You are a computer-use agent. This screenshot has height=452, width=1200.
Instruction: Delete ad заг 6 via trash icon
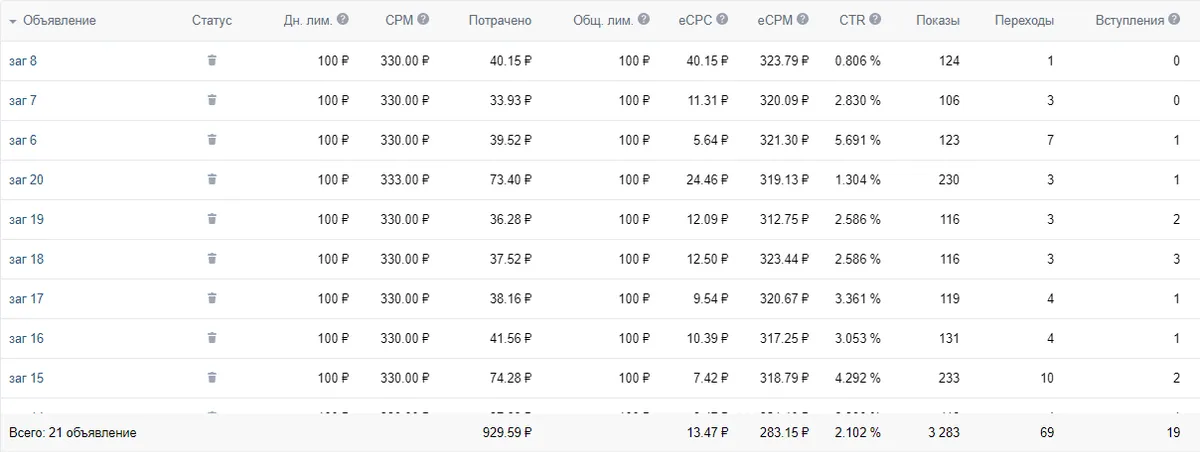[212, 140]
